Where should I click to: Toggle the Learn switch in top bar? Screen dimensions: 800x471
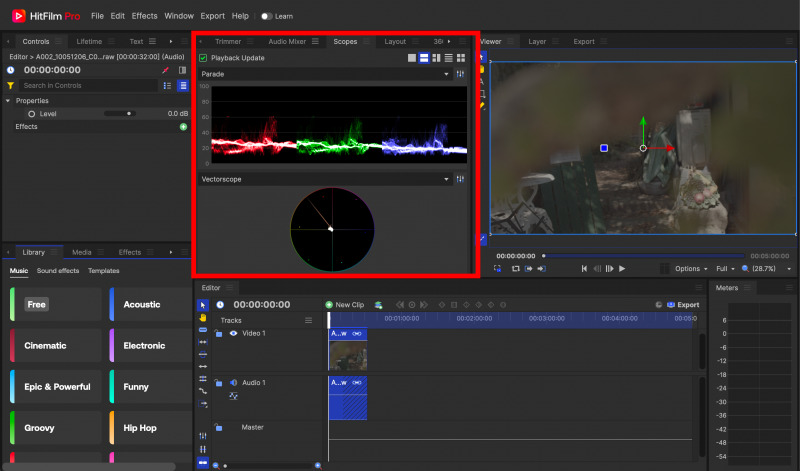pyautogui.click(x=266, y=16)
